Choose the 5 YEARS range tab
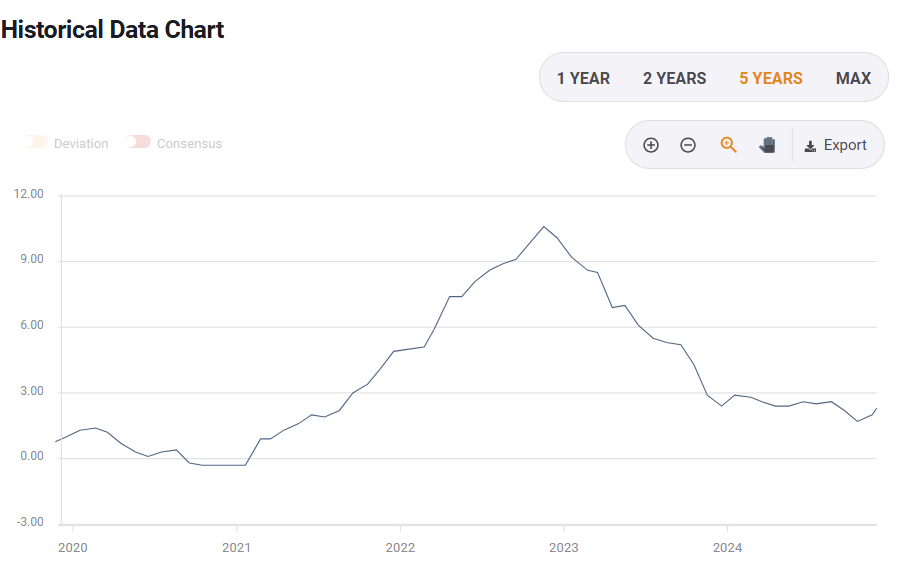 [770, 78]
